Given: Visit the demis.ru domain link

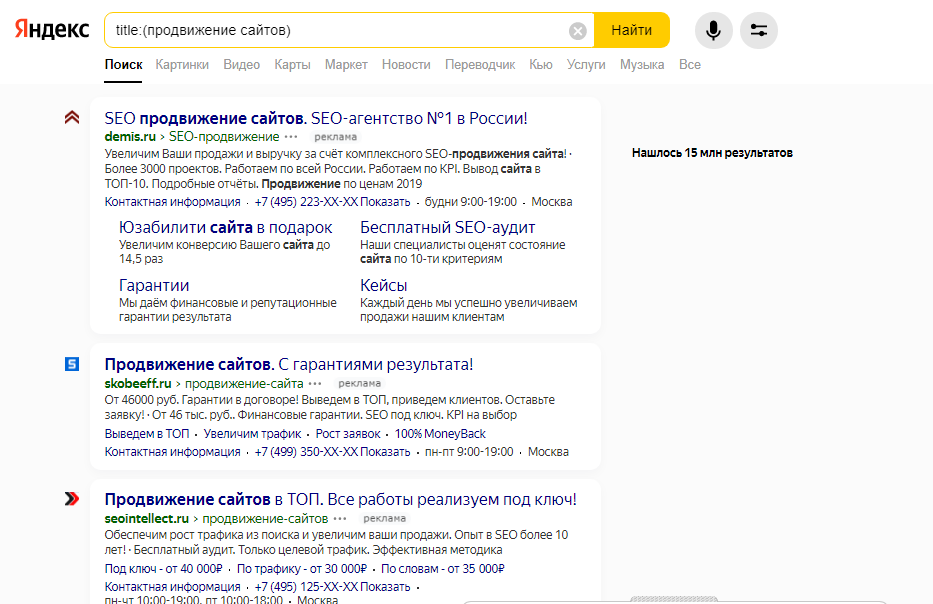Looking at the screenshot, I should click(x=130, y=137).
